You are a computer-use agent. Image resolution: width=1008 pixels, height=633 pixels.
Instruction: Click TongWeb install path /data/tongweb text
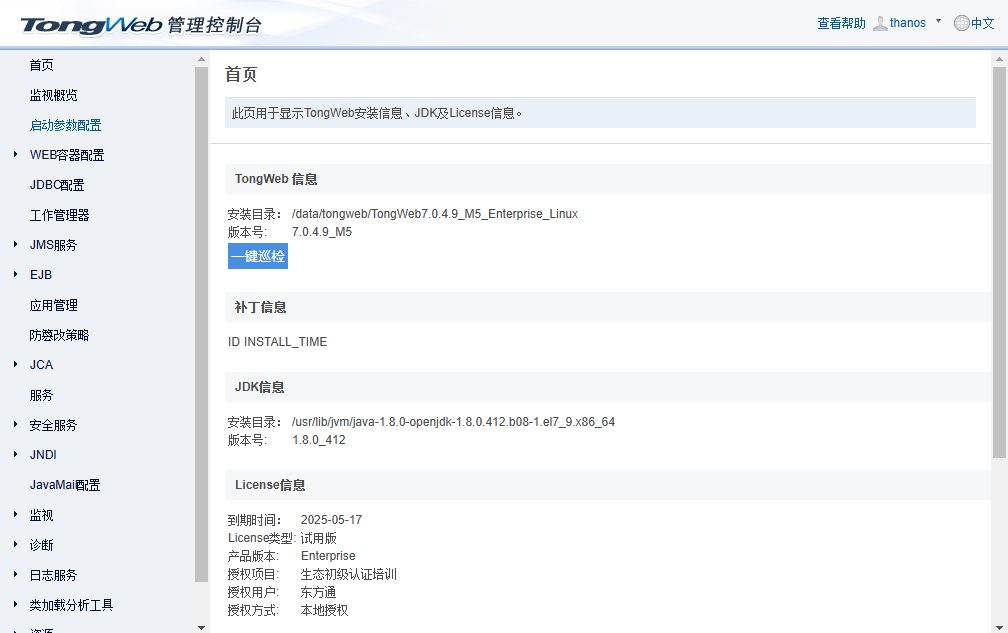435,213
